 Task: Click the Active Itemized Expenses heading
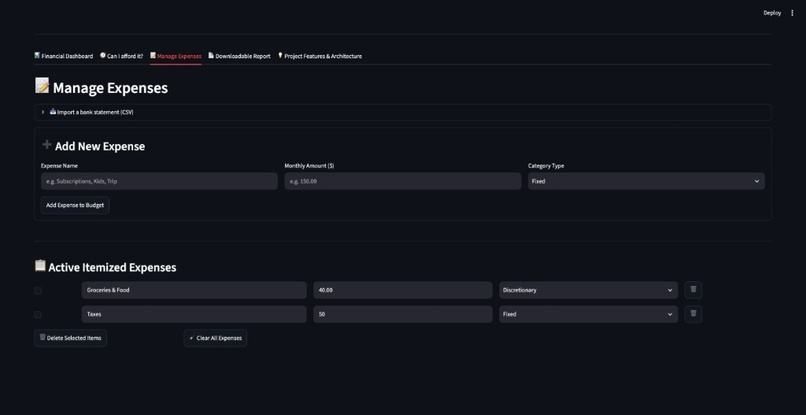[105, 267]
